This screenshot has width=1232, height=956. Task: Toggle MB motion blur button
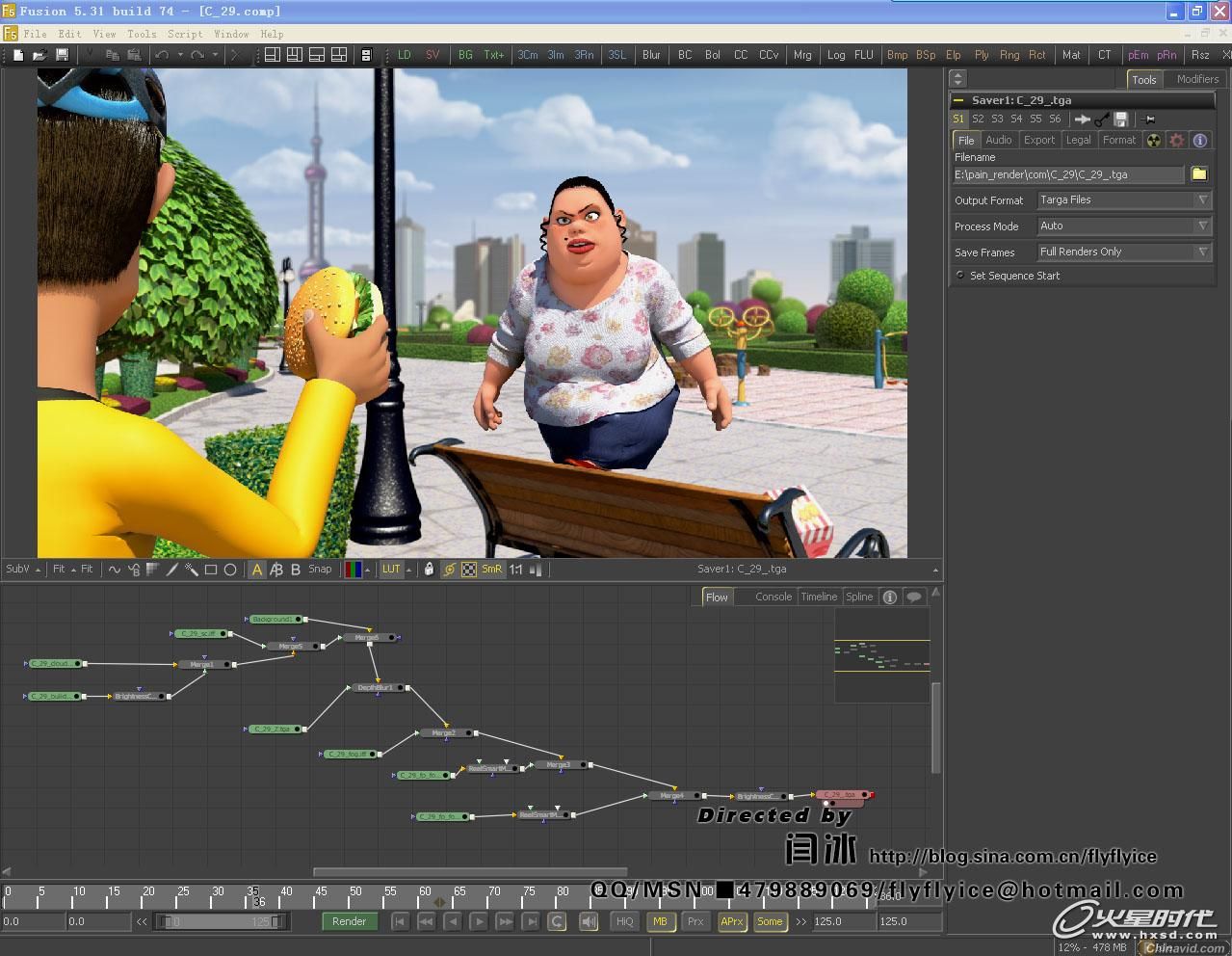[x=660, y=921]
